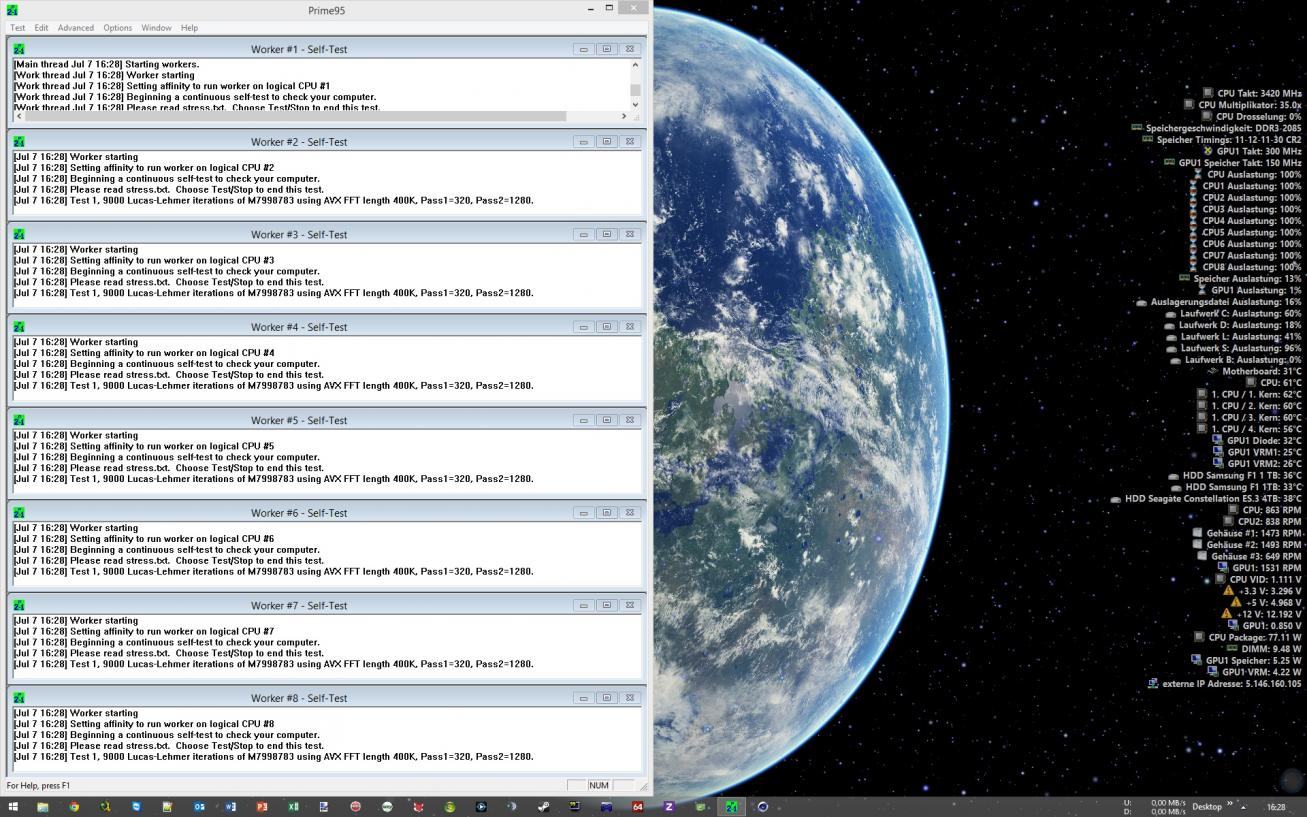
Task: Open the Edit menu
Action: (41, 28)
